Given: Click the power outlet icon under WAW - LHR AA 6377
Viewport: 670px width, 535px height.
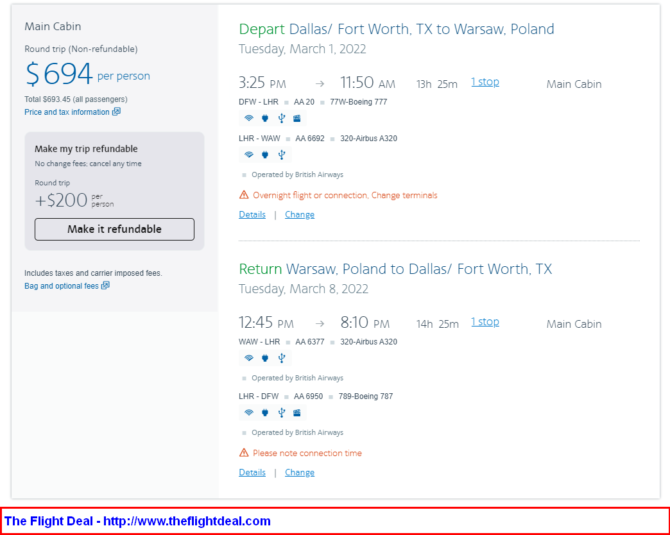Looking at the screenshot, I should (265, 358).
